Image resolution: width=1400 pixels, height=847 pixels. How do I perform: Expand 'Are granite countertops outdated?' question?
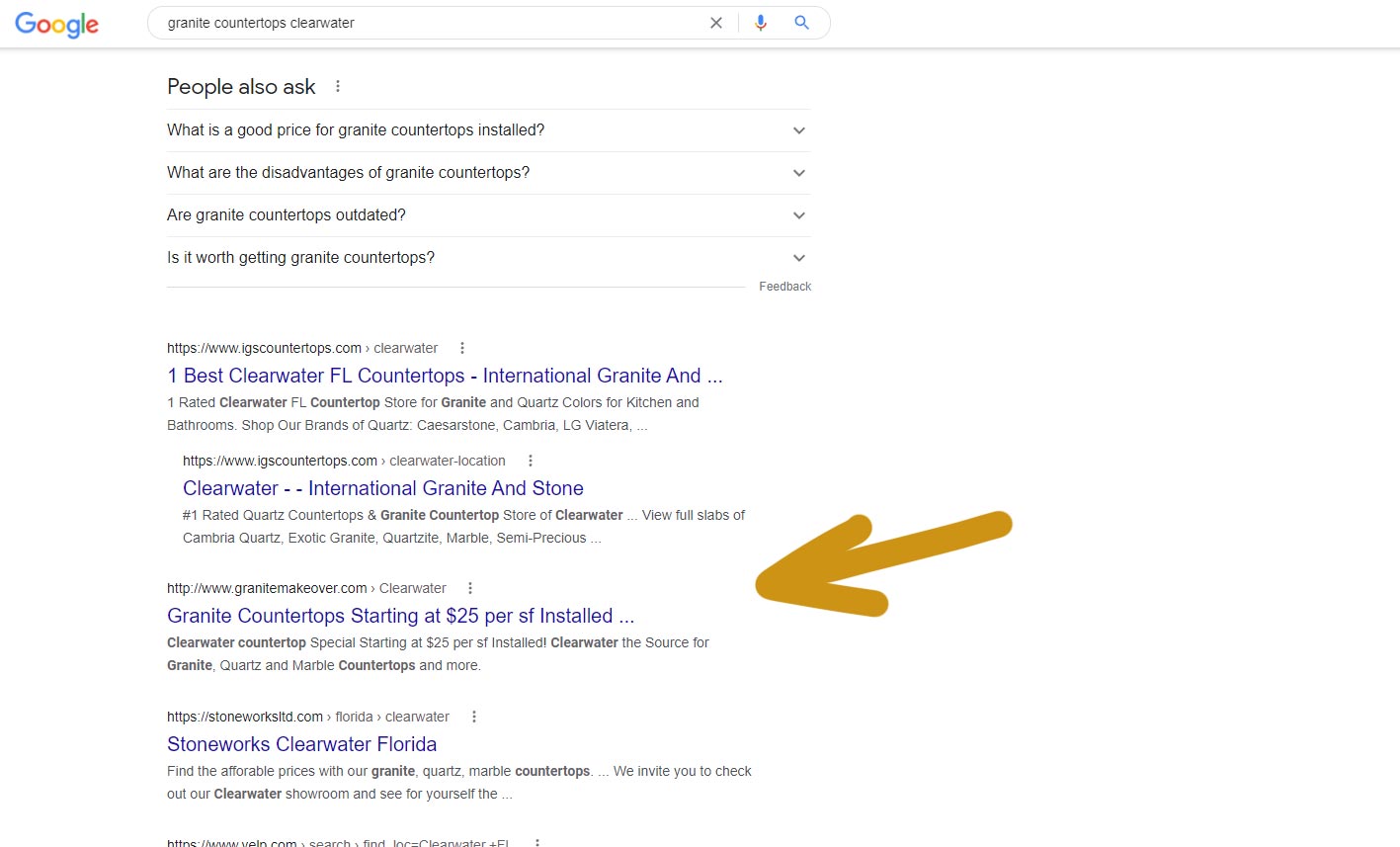[x=488, y=215]
